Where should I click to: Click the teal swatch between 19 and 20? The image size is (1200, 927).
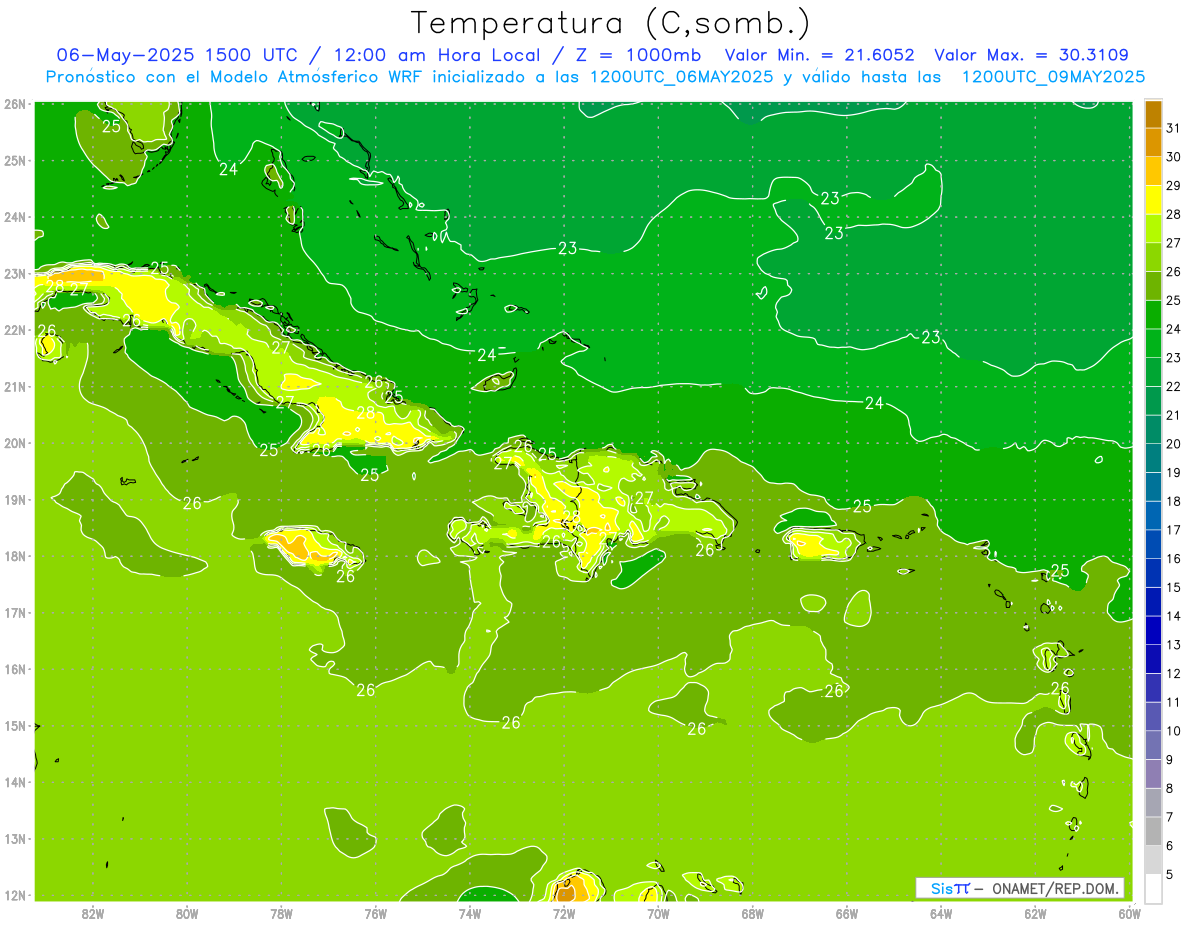[1153, 459]
